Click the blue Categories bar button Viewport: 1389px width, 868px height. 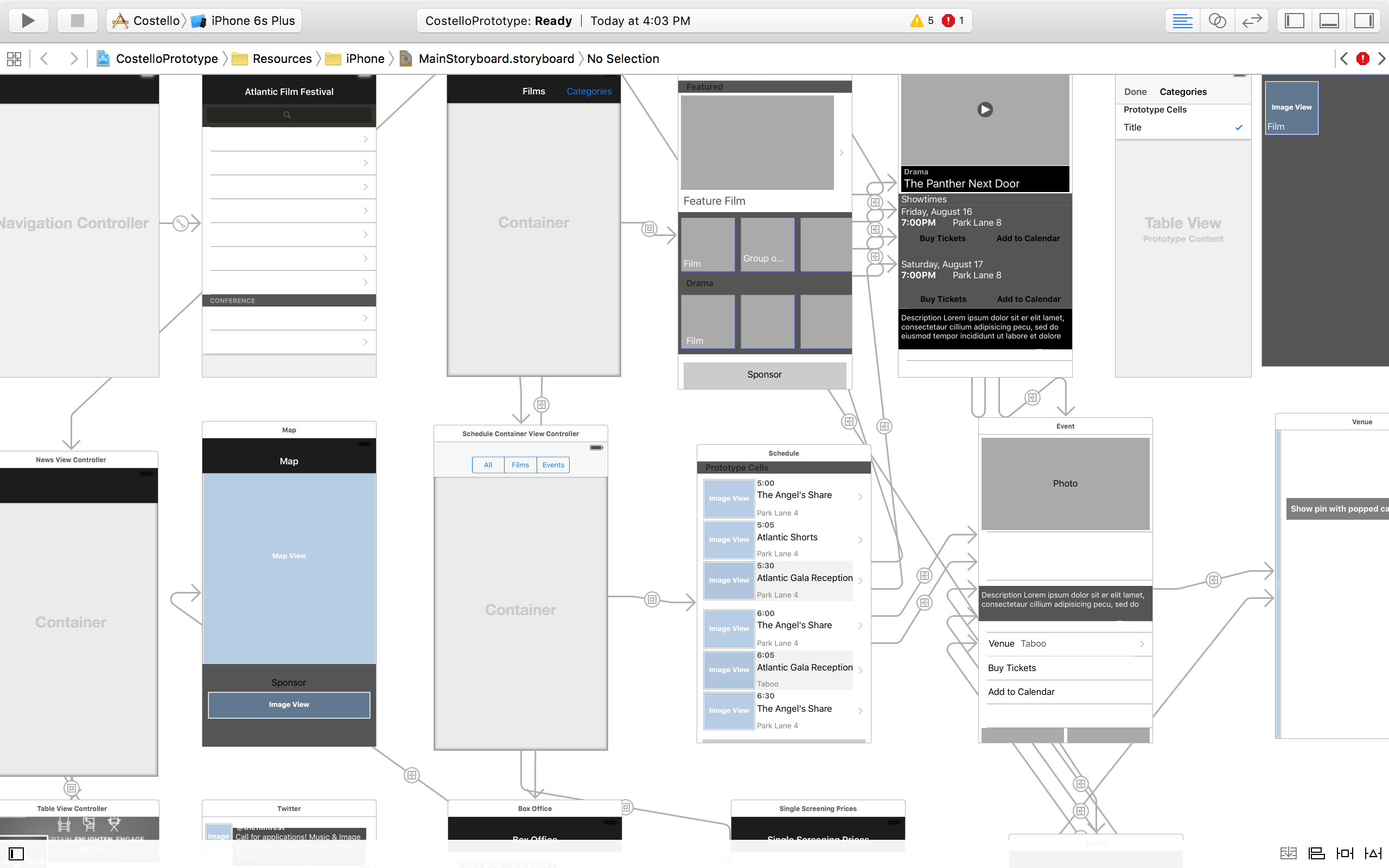tap(589, 91)
